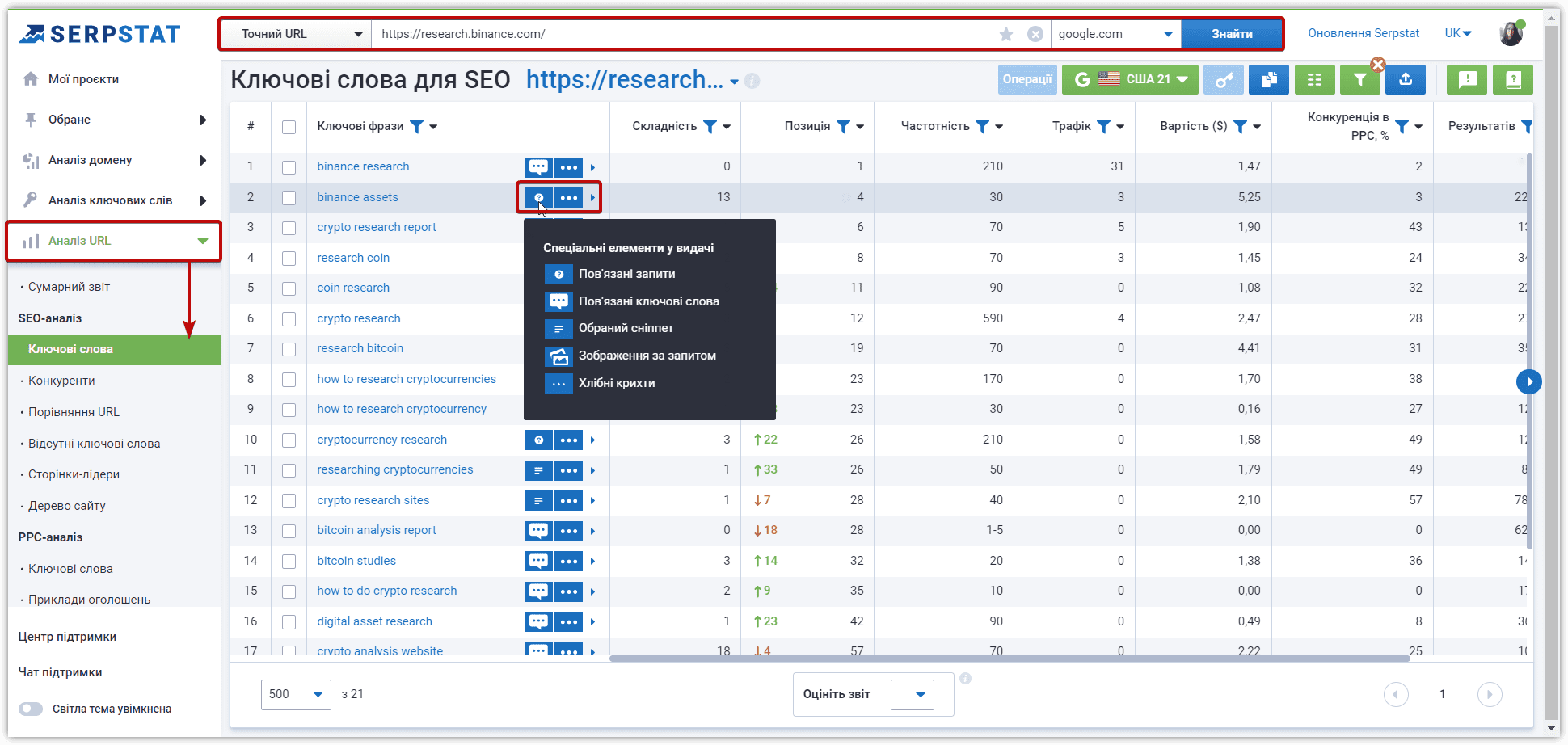Remove active filter with orange X badge
This screenshot has width=1568, height=745.
tap(1378, 65)
